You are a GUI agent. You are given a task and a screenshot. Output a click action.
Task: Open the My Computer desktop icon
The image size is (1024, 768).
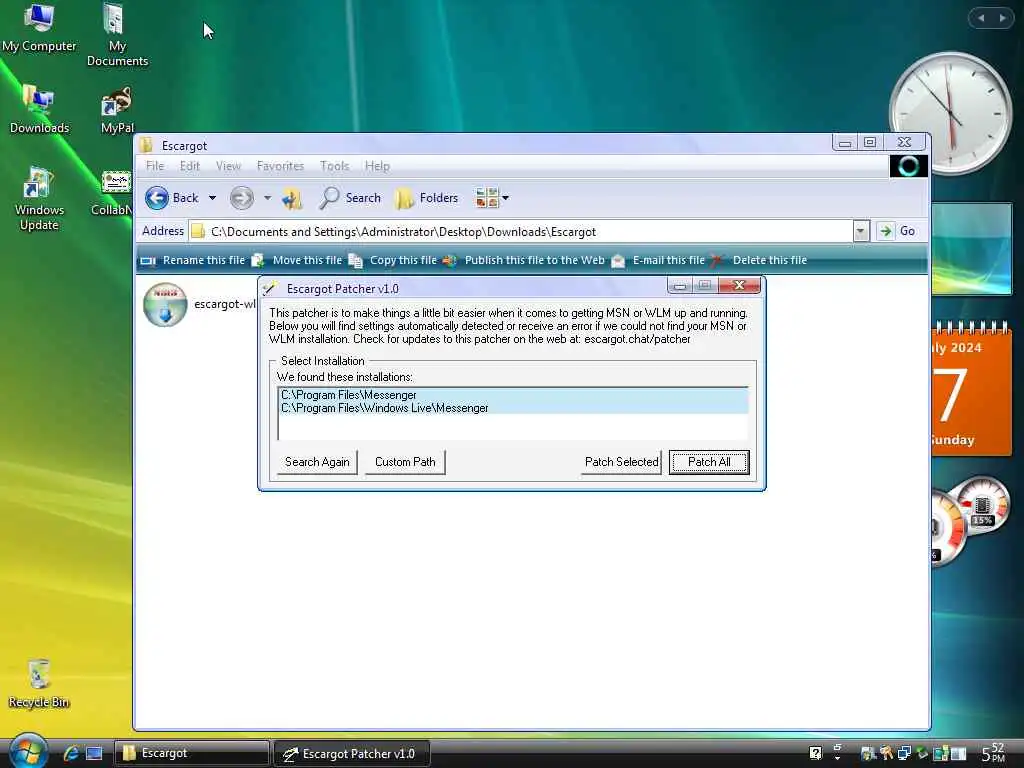[39, 27]
